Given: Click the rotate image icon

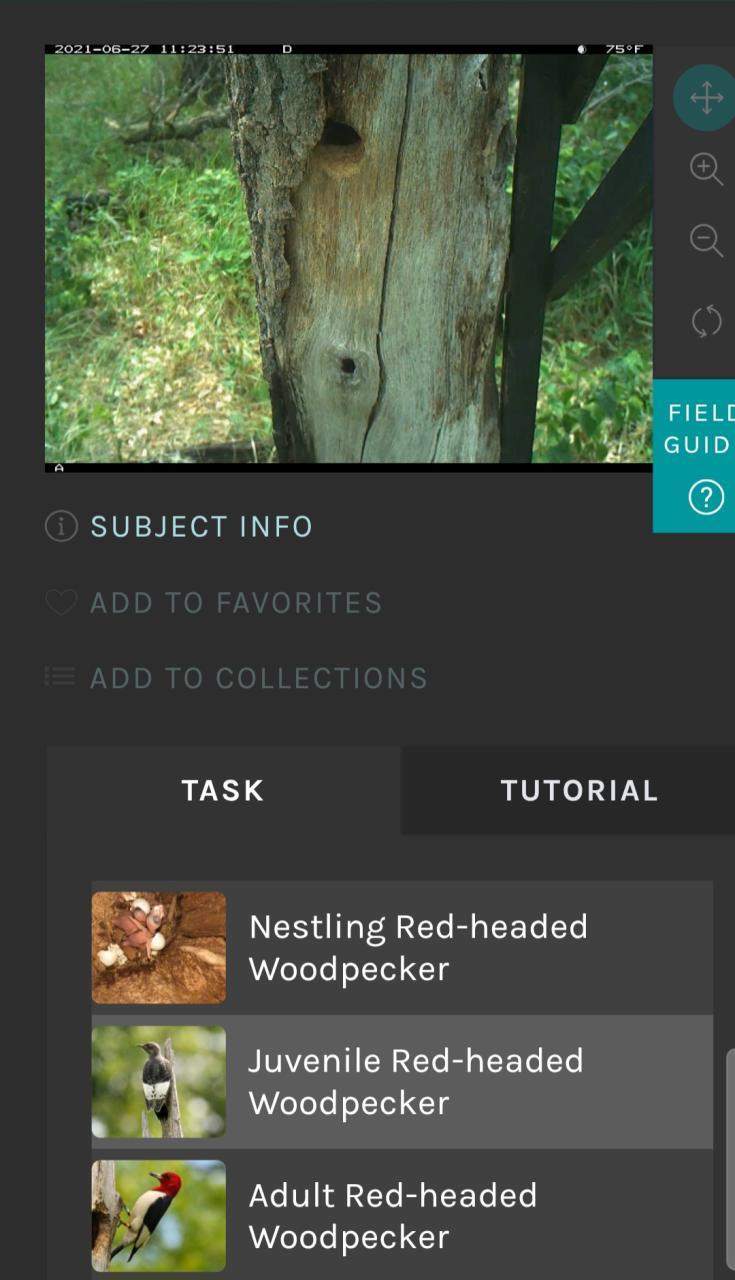Looking at the screenshot, I should 706,322.
